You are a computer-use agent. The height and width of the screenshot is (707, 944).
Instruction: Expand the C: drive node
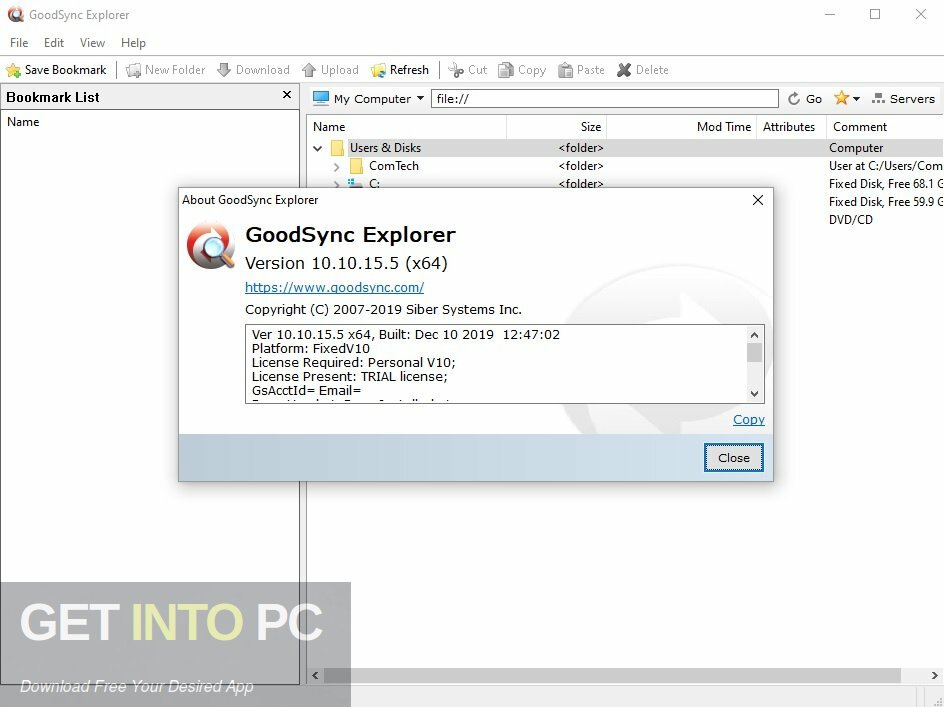pyautogui.click(x=337, y=184)
